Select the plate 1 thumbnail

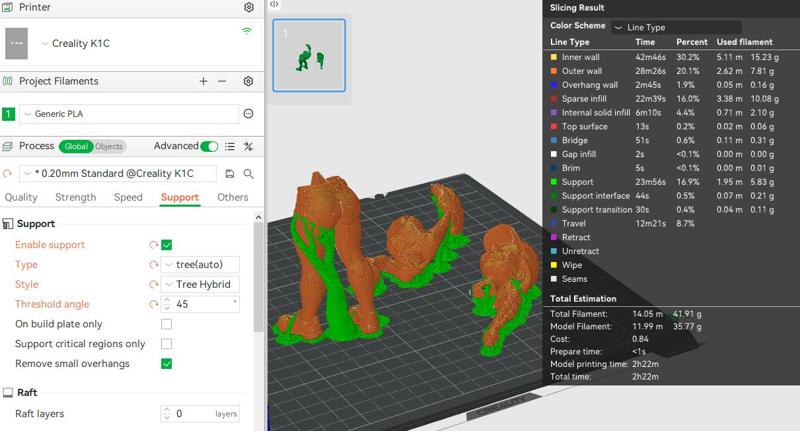tap(309, 56)
